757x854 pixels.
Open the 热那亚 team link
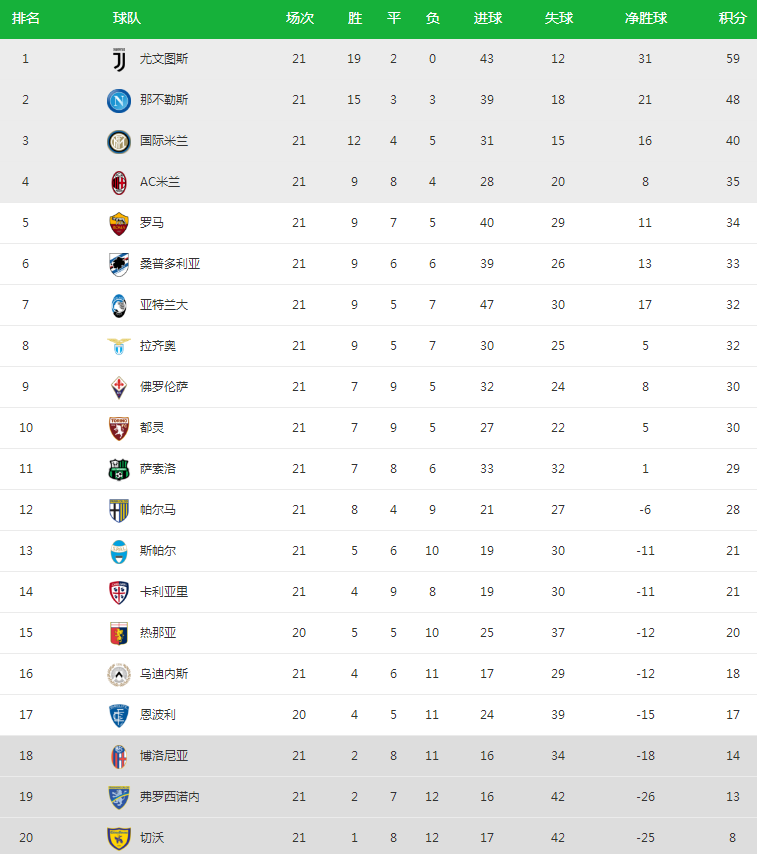pyautogui.click(x=158, y=633)
